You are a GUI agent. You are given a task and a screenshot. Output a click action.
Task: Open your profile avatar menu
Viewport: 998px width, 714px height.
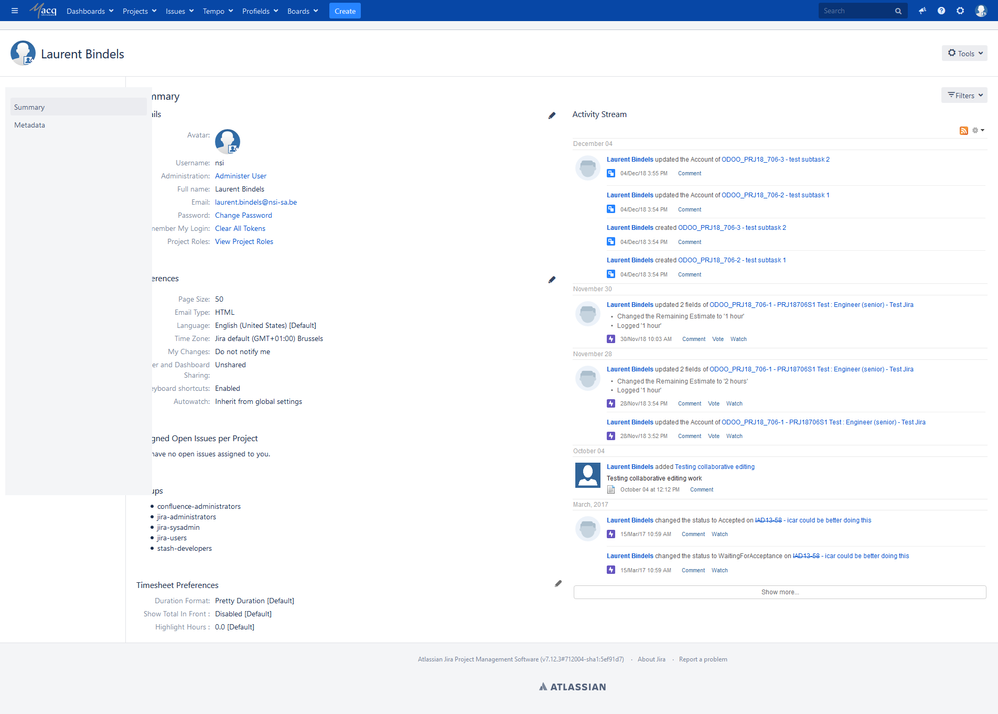point(980,10)
